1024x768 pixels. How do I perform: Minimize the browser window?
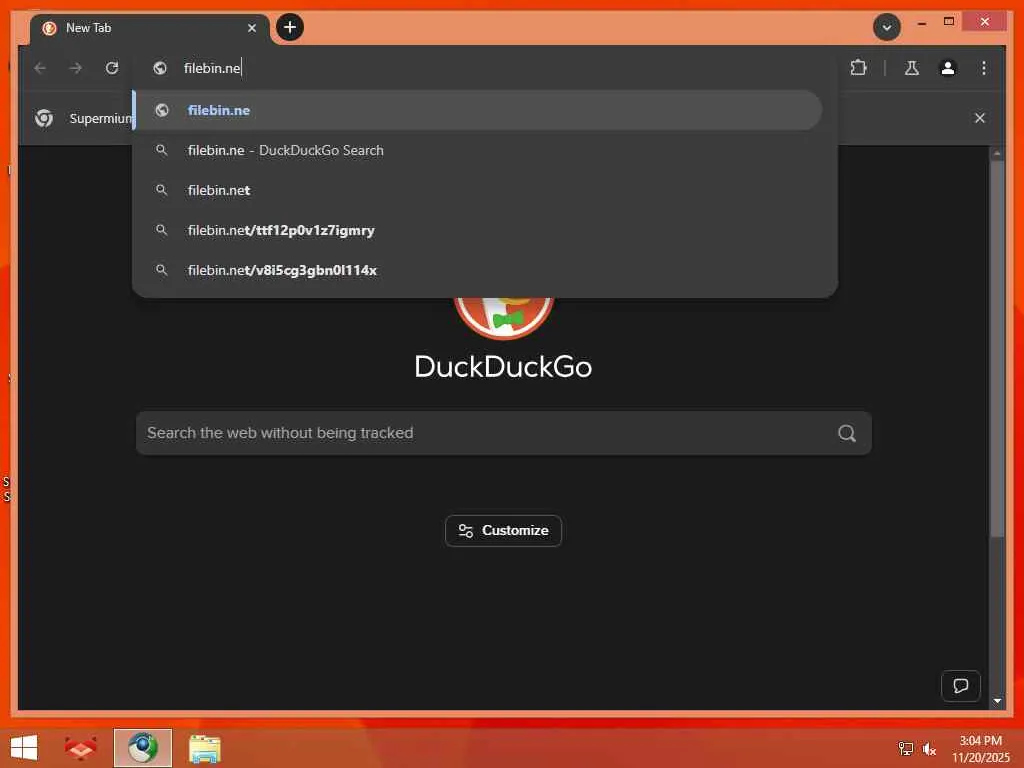coord(921,24)
